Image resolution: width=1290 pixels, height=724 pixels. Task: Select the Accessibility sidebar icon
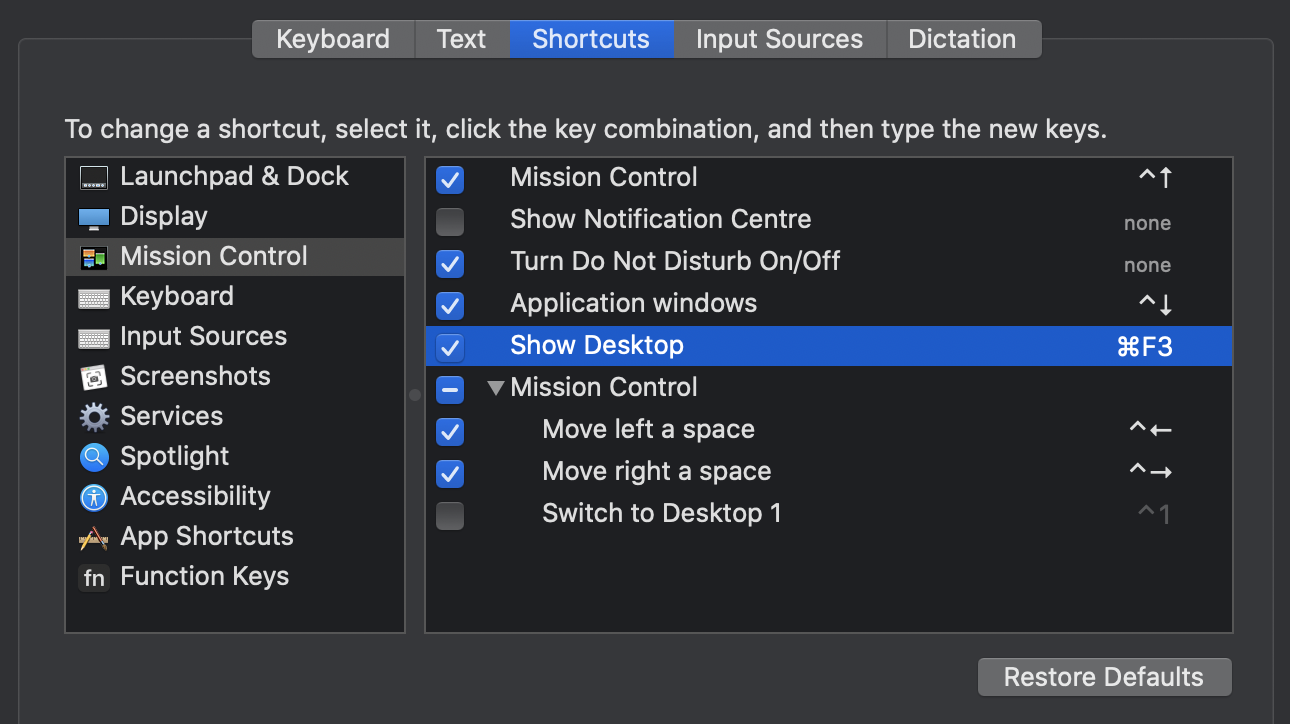tap(93, 496)
